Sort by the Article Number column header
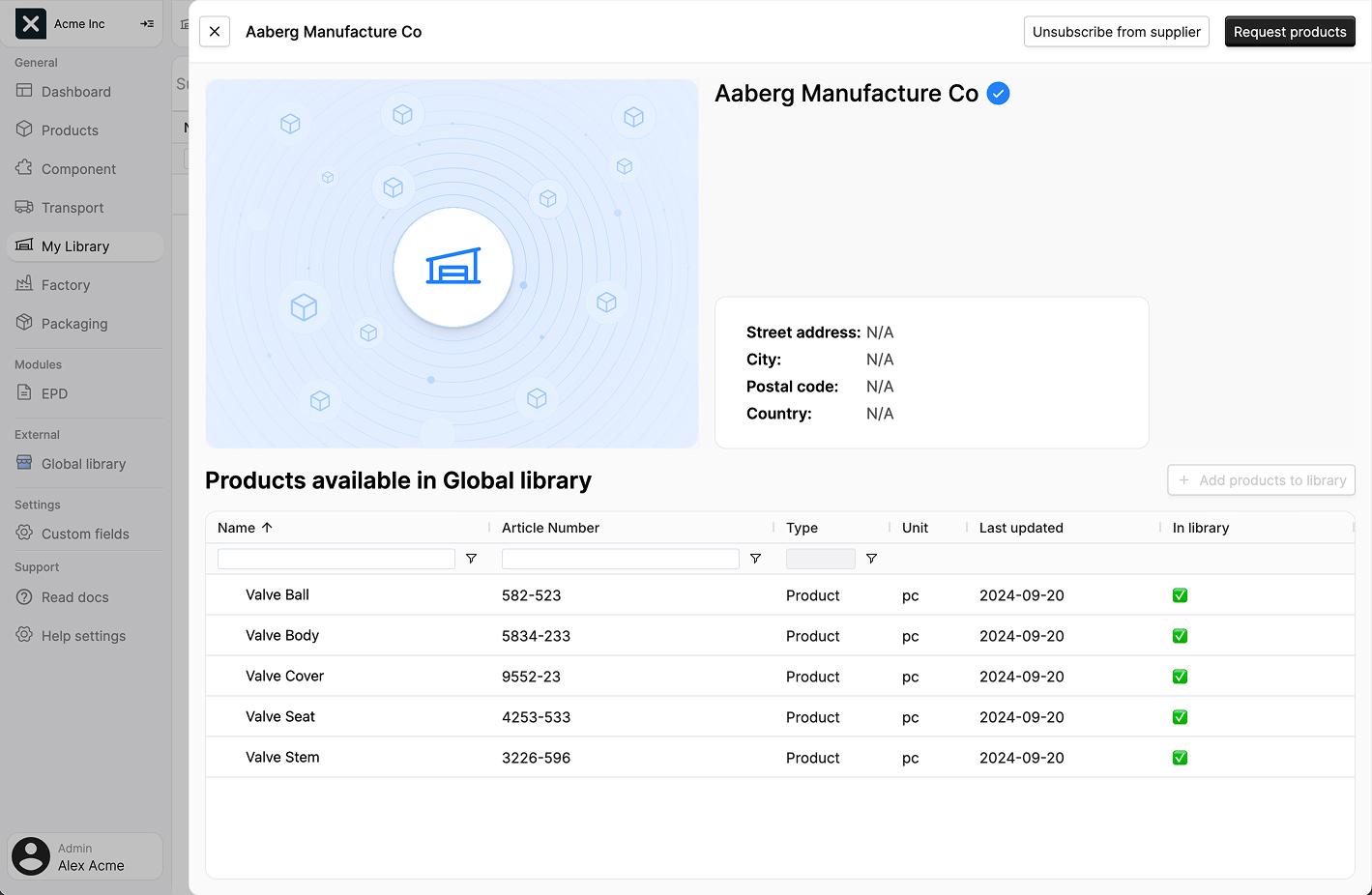 [x=550, y=528]
